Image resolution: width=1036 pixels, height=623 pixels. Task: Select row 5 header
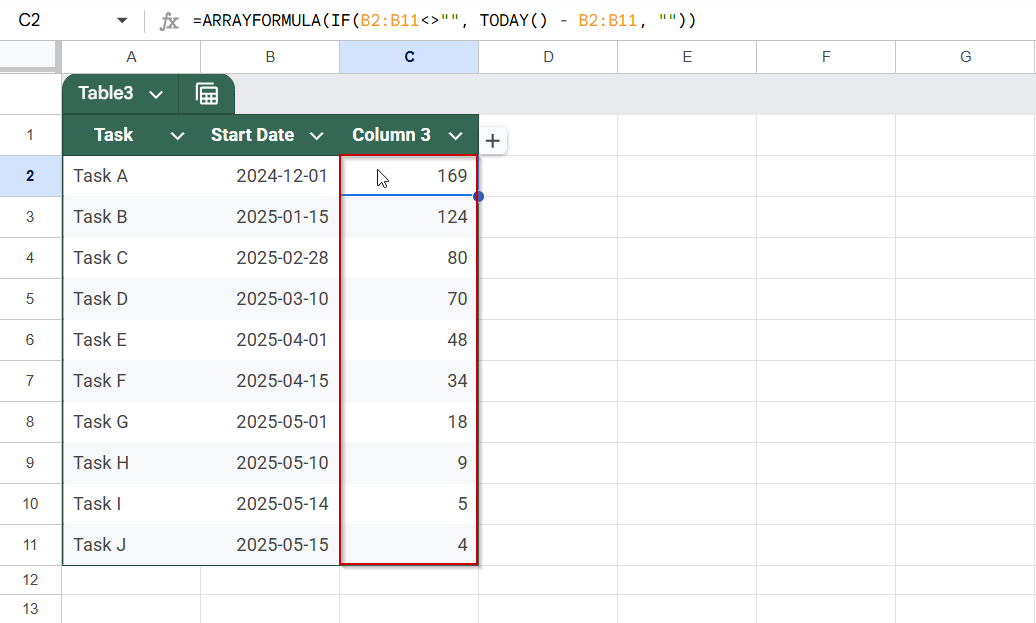[x=30, y=299]
